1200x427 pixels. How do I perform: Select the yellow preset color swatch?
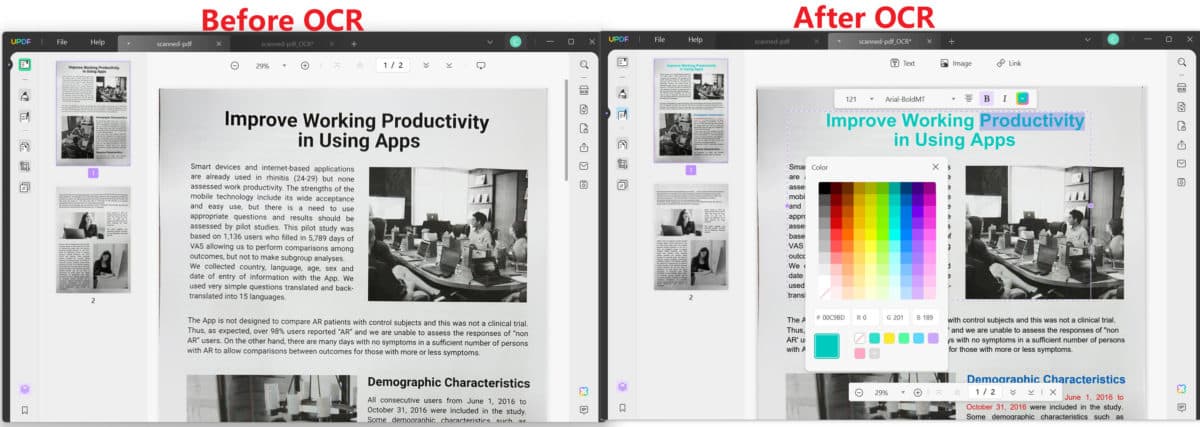pyautogui.click(x=889, y=338)
